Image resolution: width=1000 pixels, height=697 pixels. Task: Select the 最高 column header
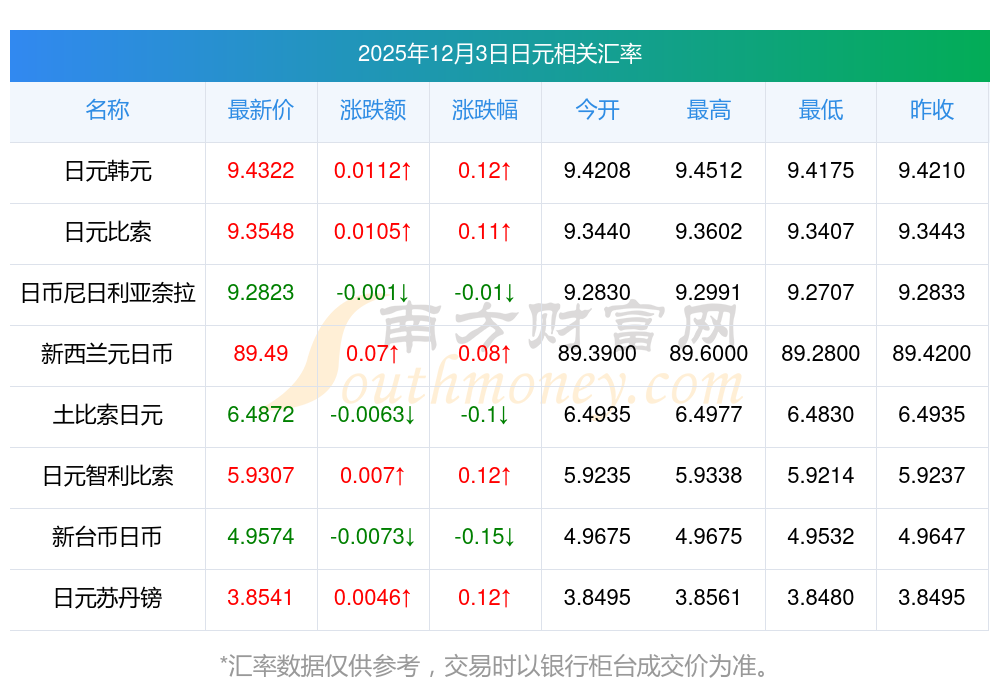click(708, 110)
